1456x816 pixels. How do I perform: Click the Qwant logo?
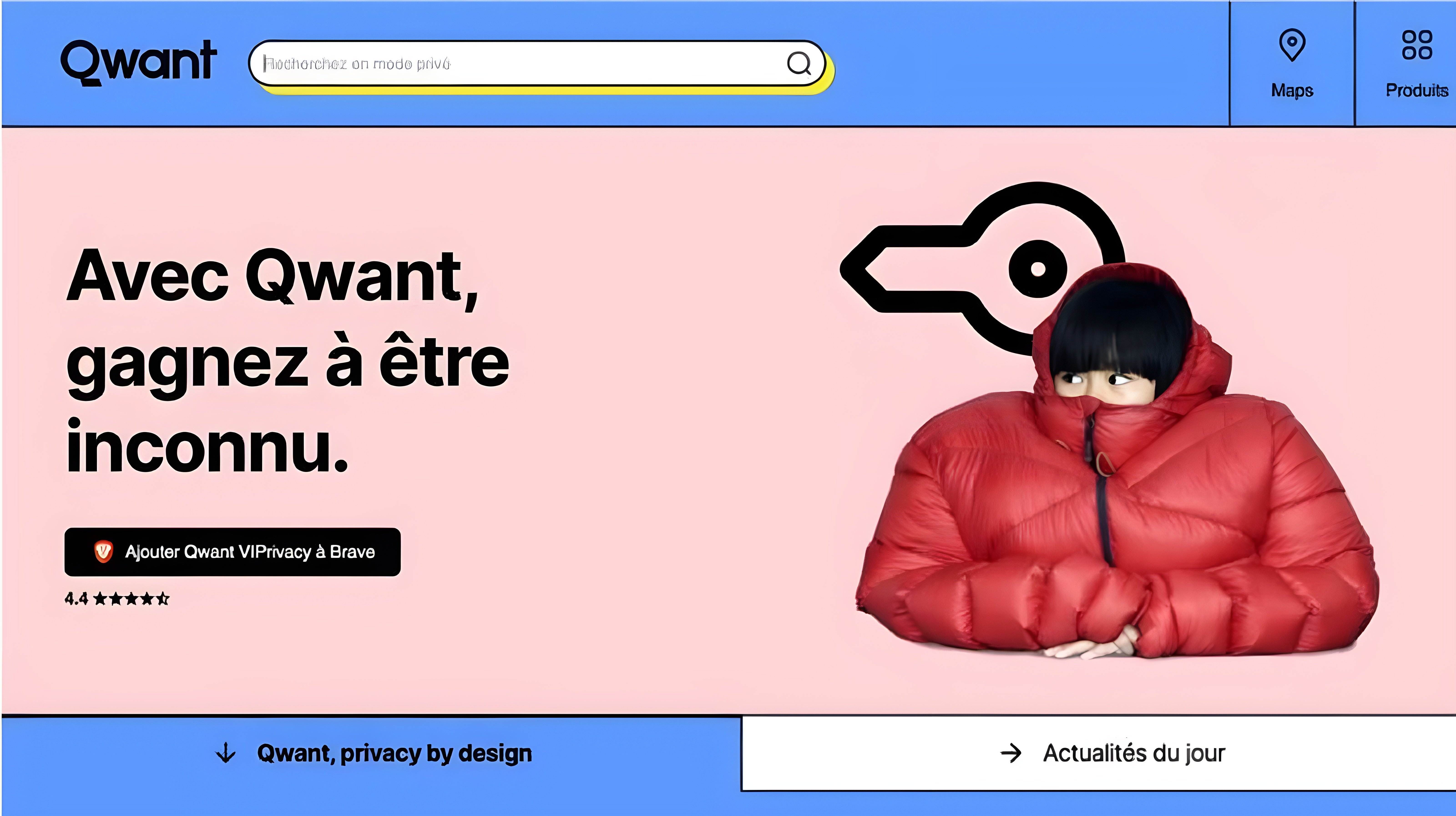(x=139, y=62)
